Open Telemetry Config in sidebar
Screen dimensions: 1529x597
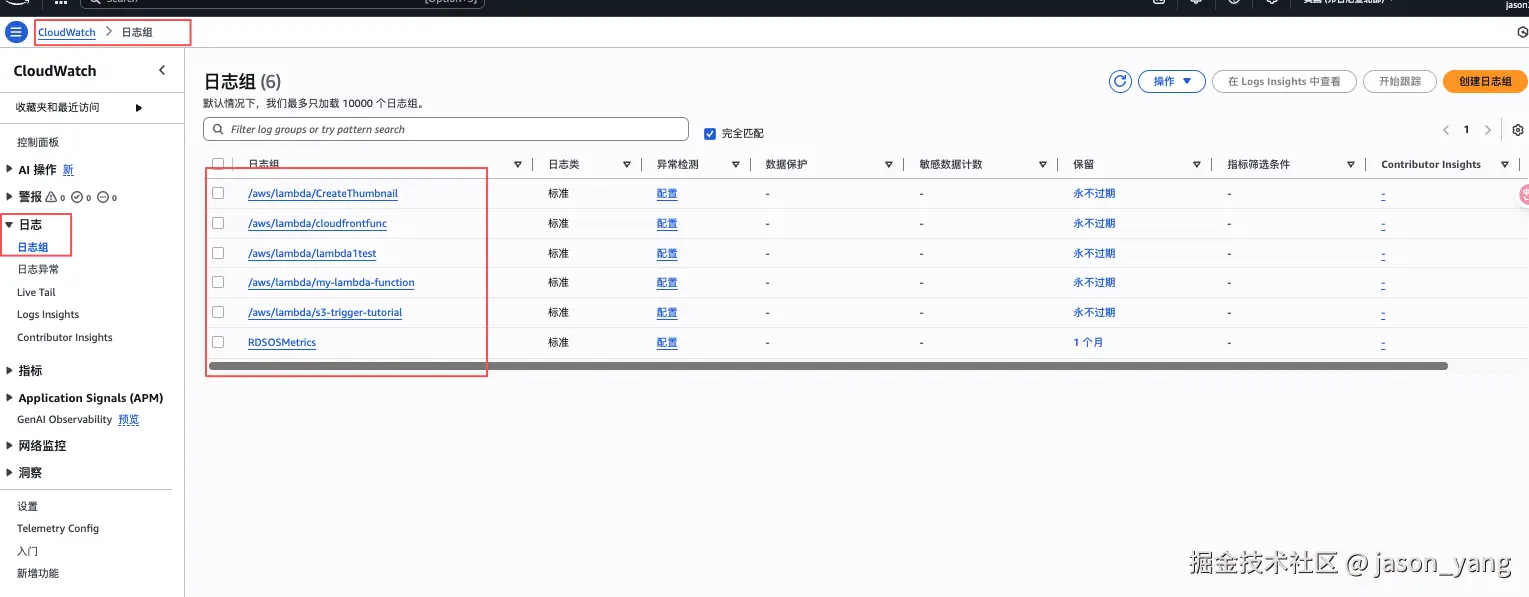58,528
